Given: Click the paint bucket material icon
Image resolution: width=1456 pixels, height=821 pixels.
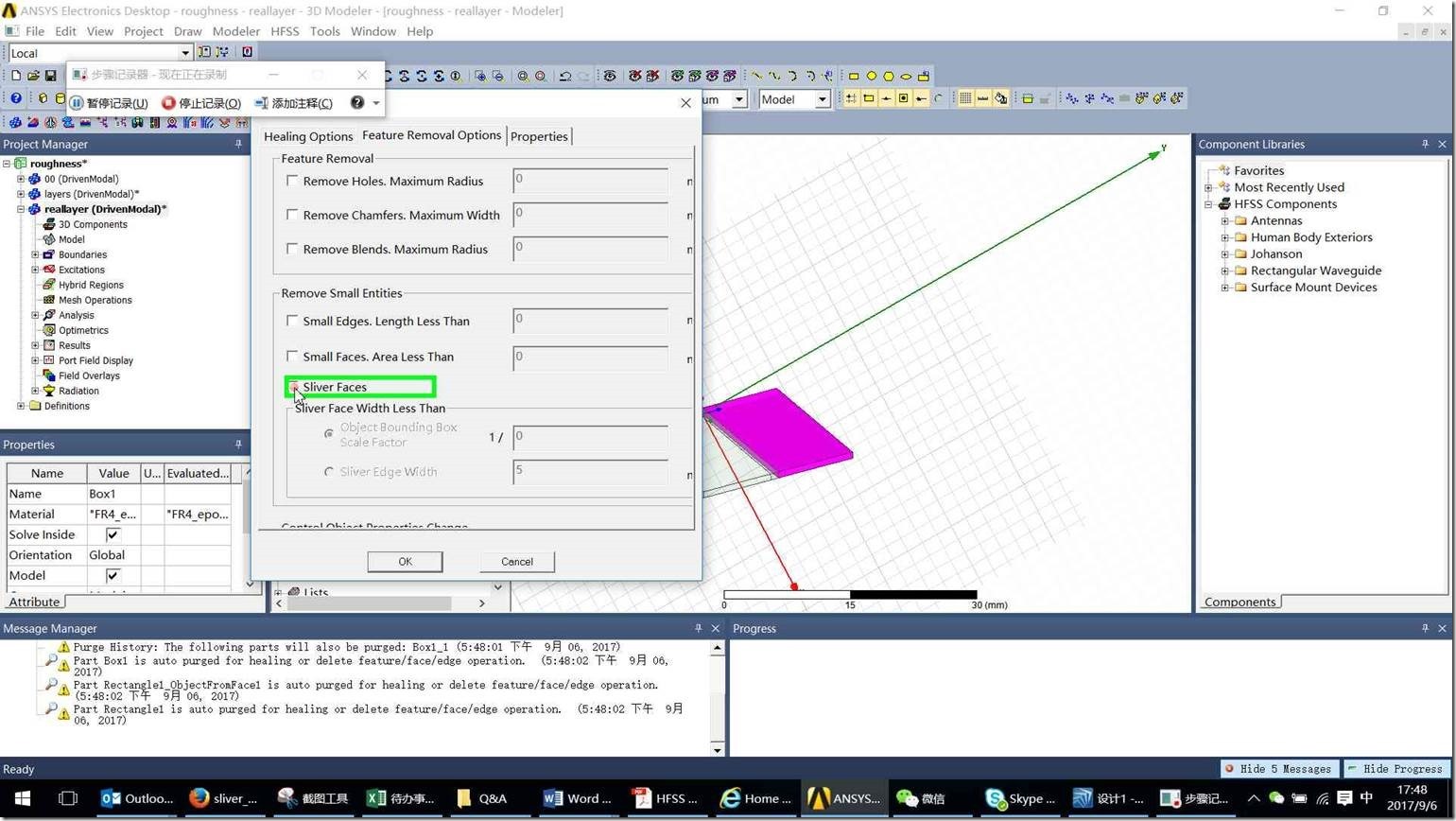Looking at the screenshot, I should pyautogui.click(x=1000, y=98).
